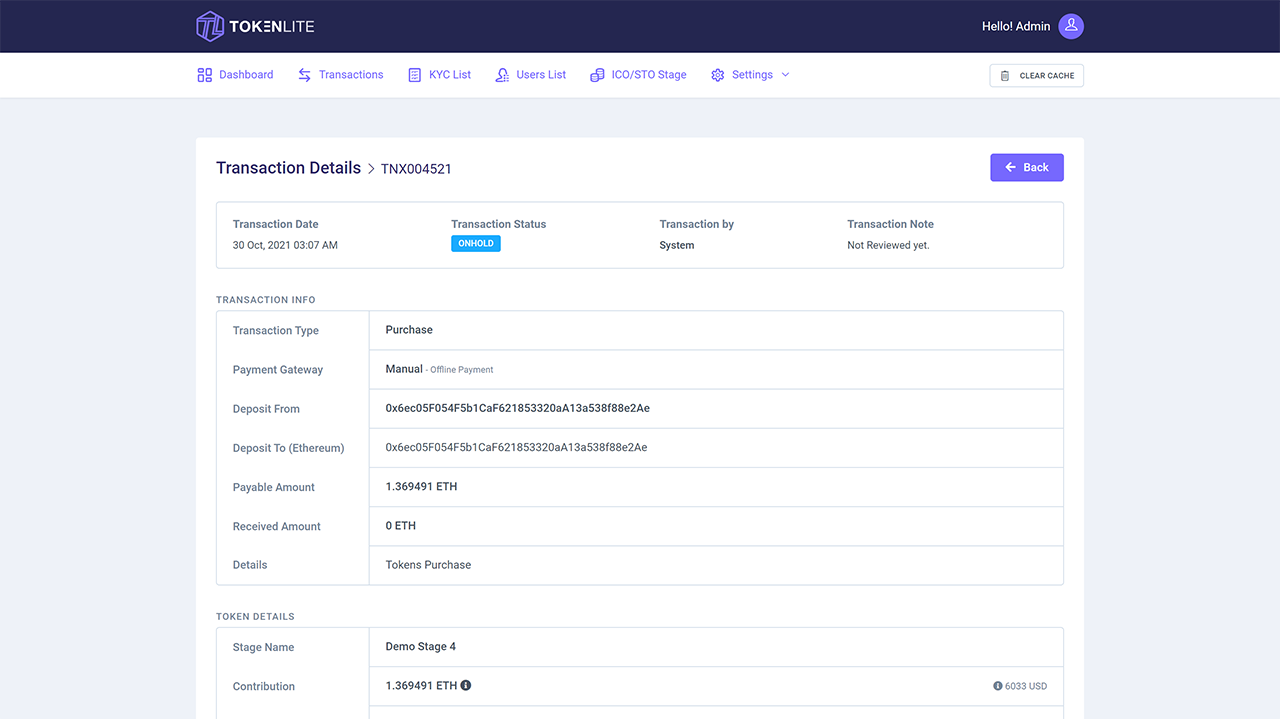The height and width of the screenshot is (720, 1280).
Task: Open the admin avatar icon
Action: (1071, 26)
